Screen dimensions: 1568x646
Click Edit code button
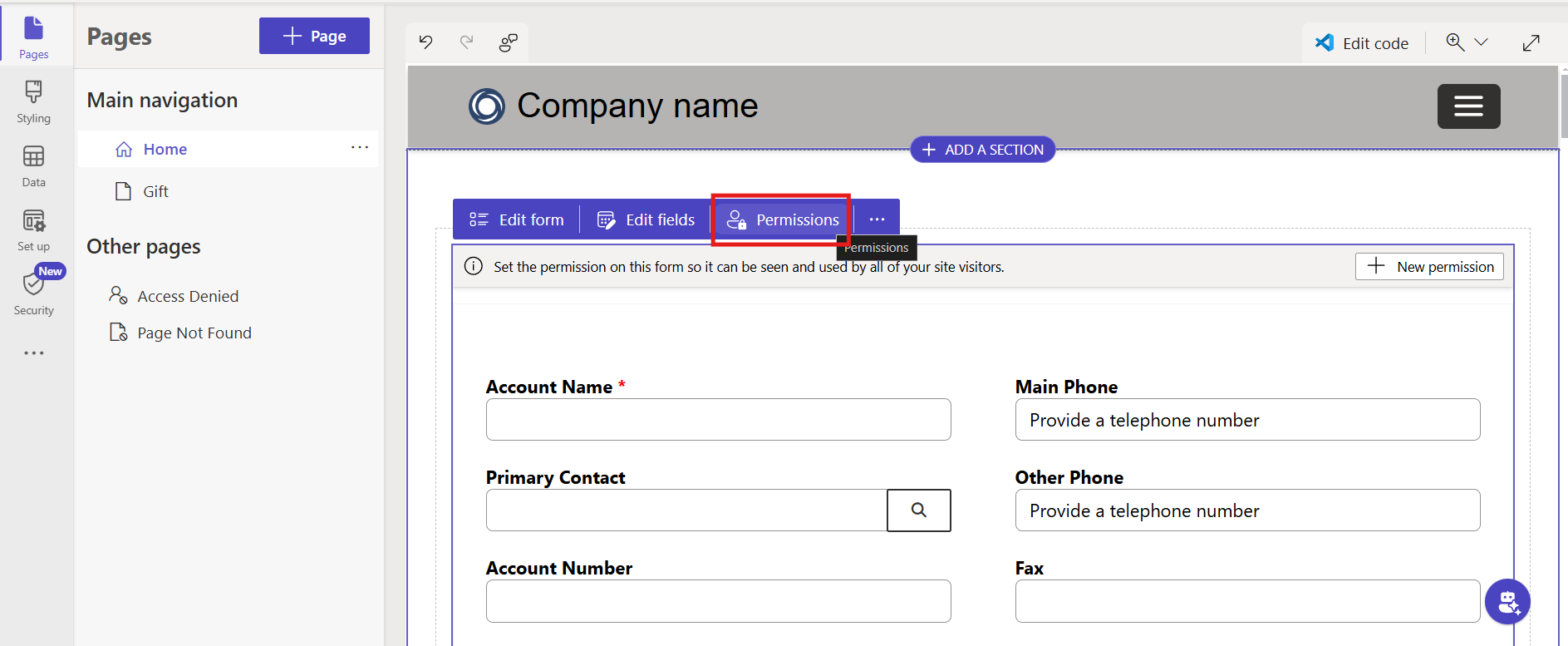pos(1362,43)
